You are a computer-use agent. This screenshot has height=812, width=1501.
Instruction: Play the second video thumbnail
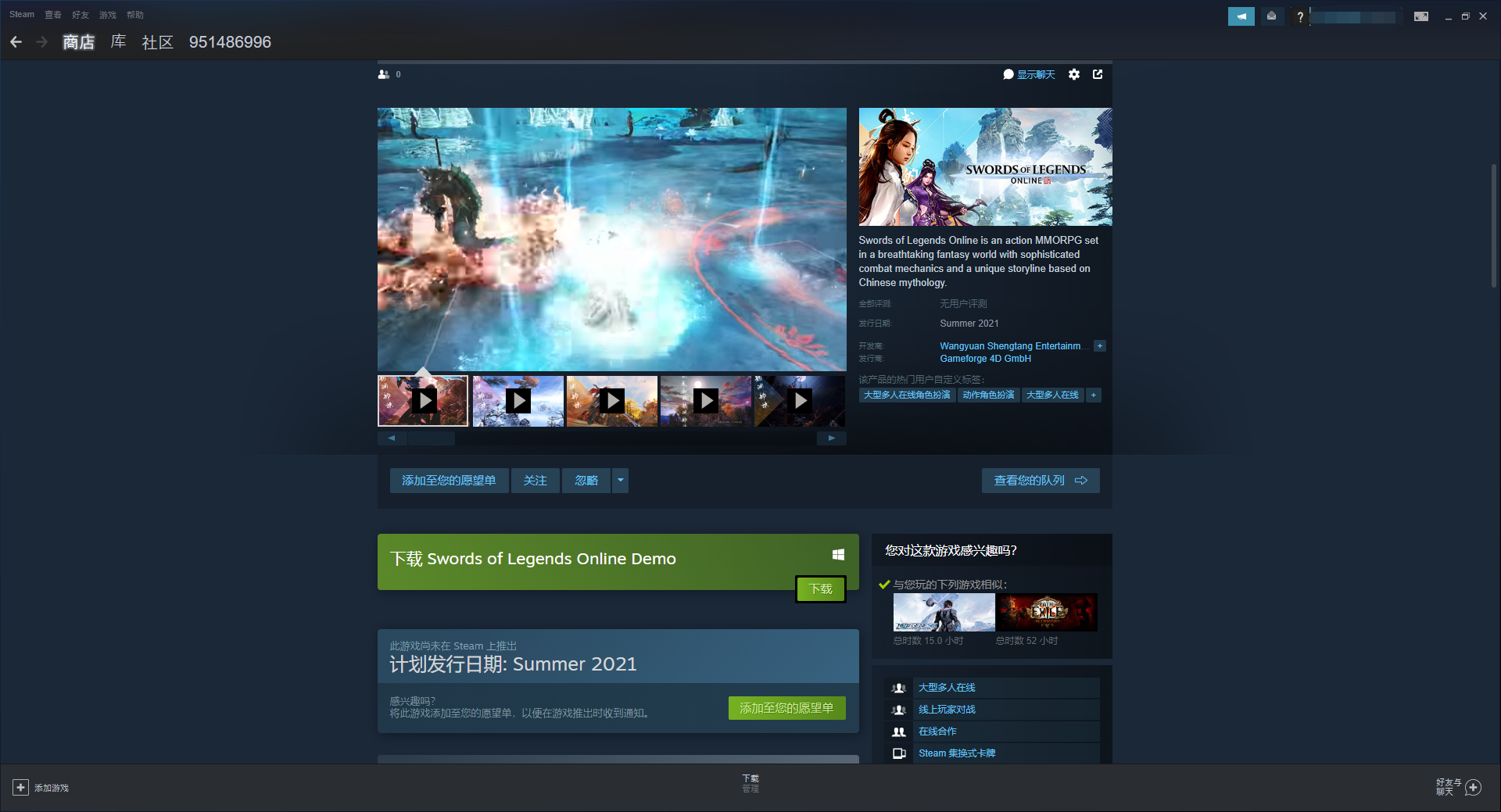tap(518, 401)
